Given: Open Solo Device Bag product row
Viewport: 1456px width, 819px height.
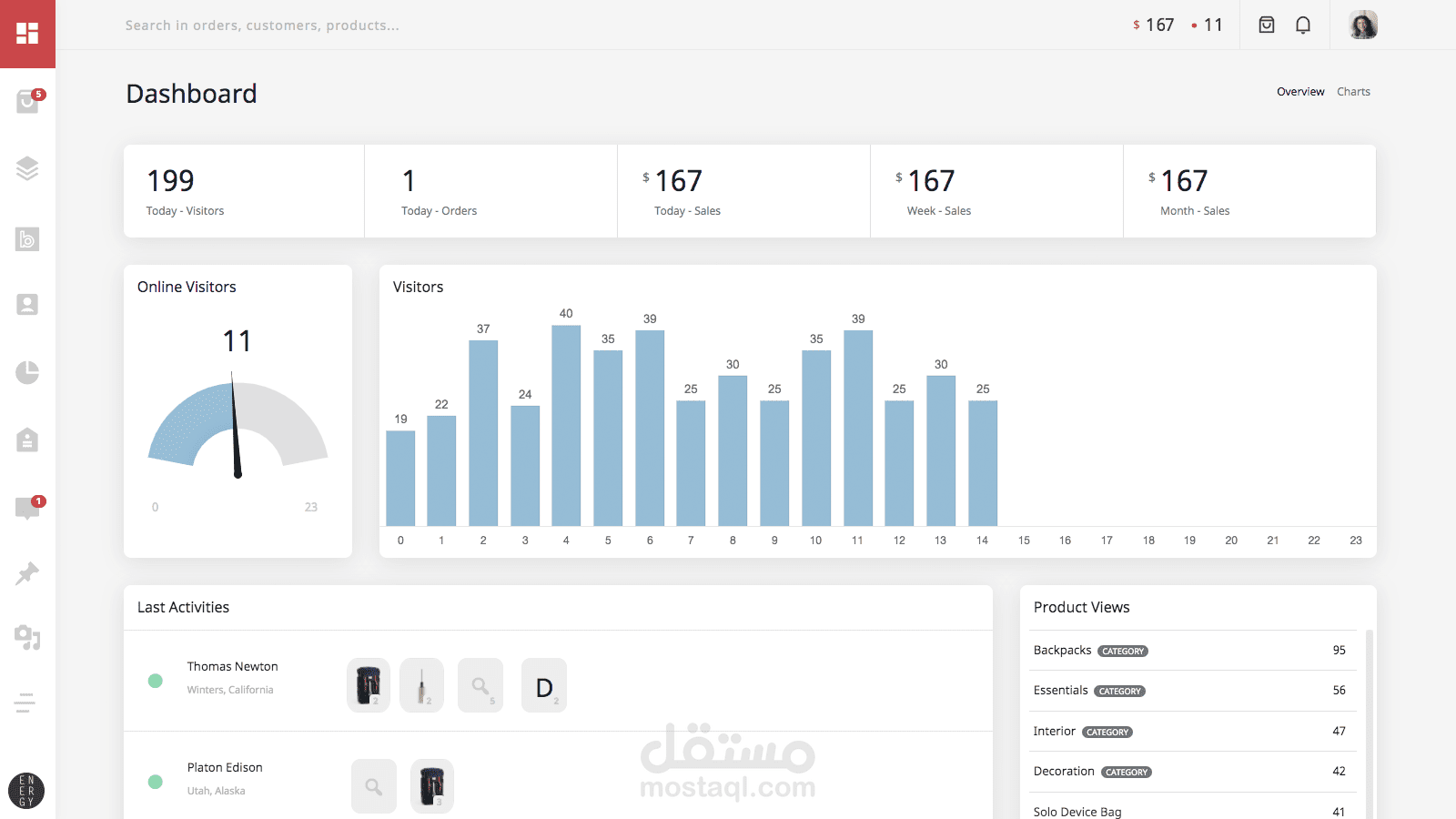Looking at the screenshot, I should point(1192,808).
